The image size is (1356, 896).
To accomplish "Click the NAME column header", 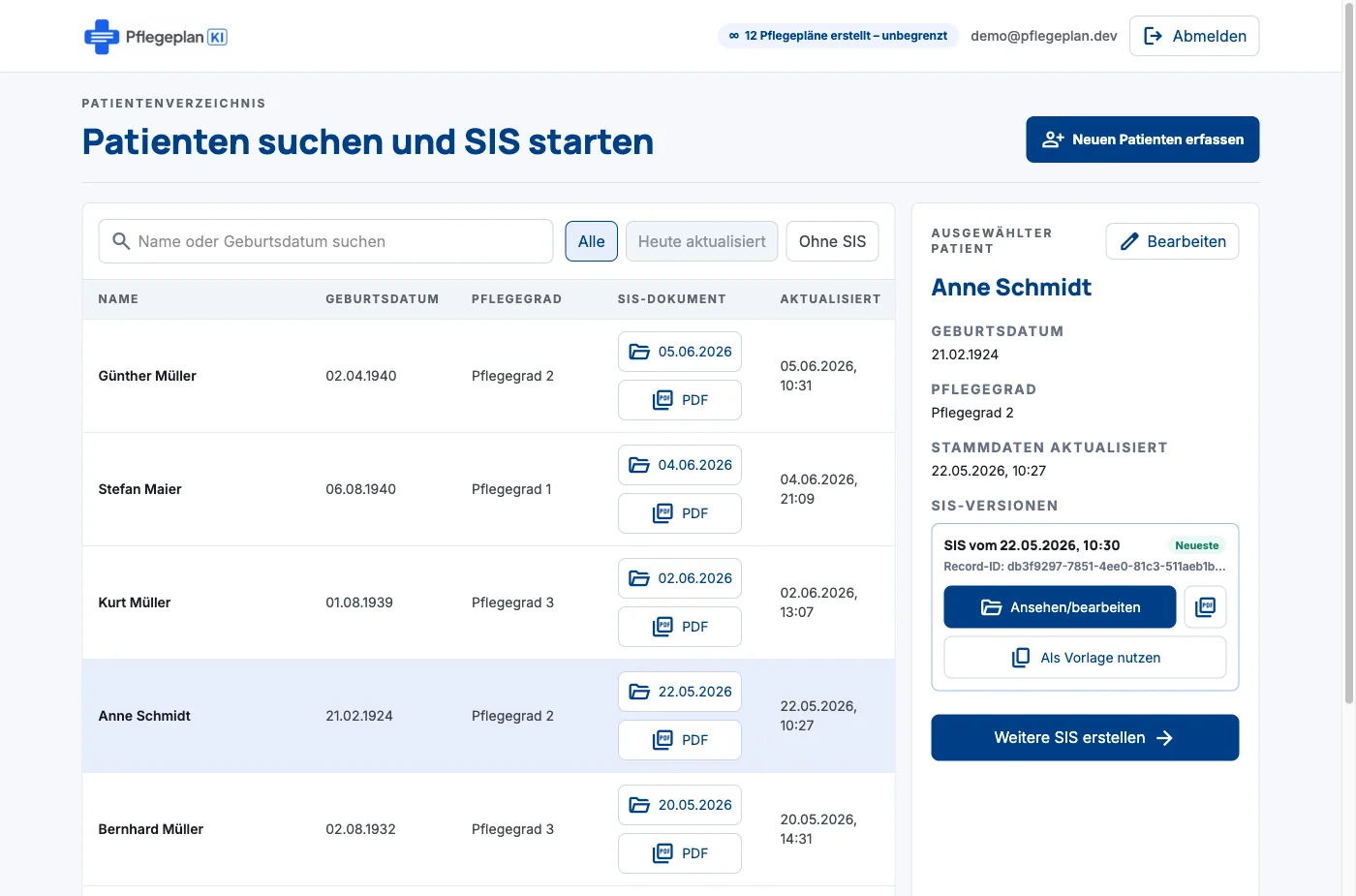I will coord(118,299).
